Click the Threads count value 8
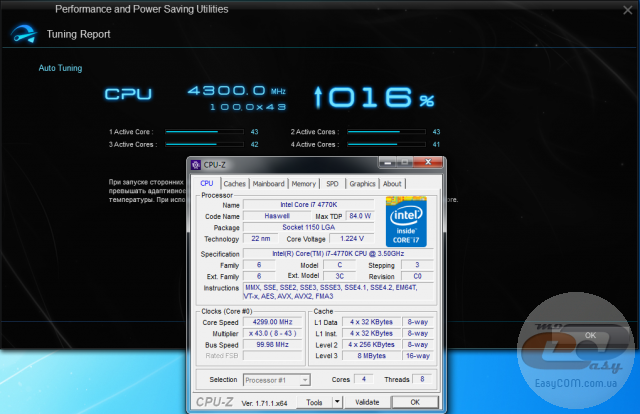The image size is (640, 414). coord(422,379)
